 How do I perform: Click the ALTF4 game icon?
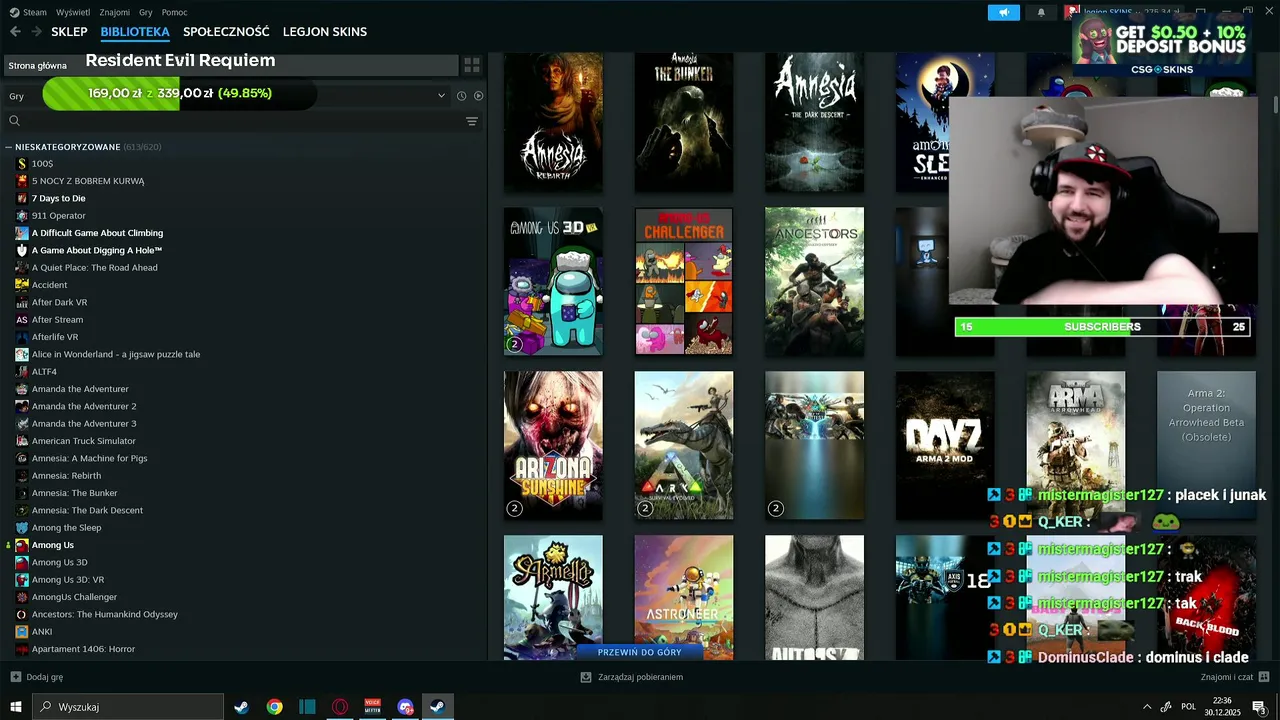click(22, 372)
